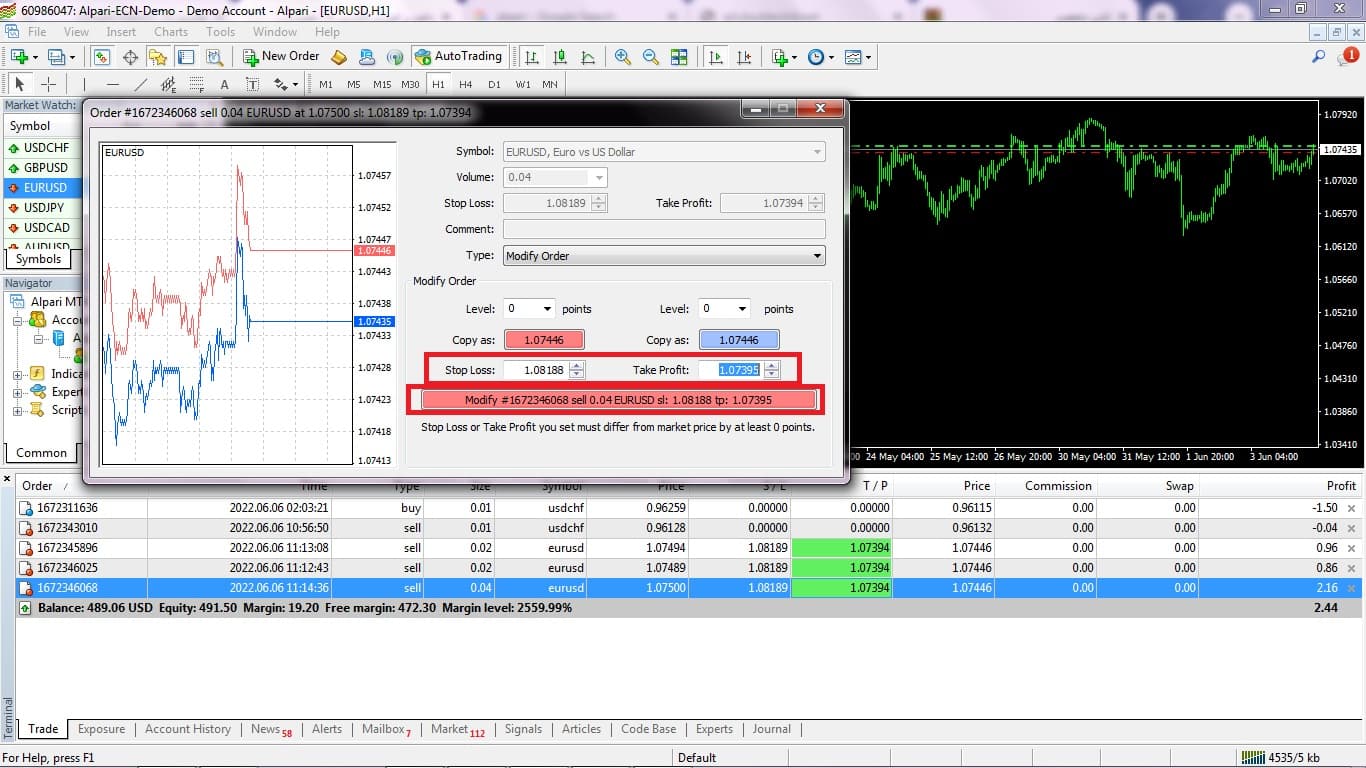Expand the Scripts node in Navigator
The height and width of the screenshot is (768, 1366).
pyautogui.click(x=18, y=410)
